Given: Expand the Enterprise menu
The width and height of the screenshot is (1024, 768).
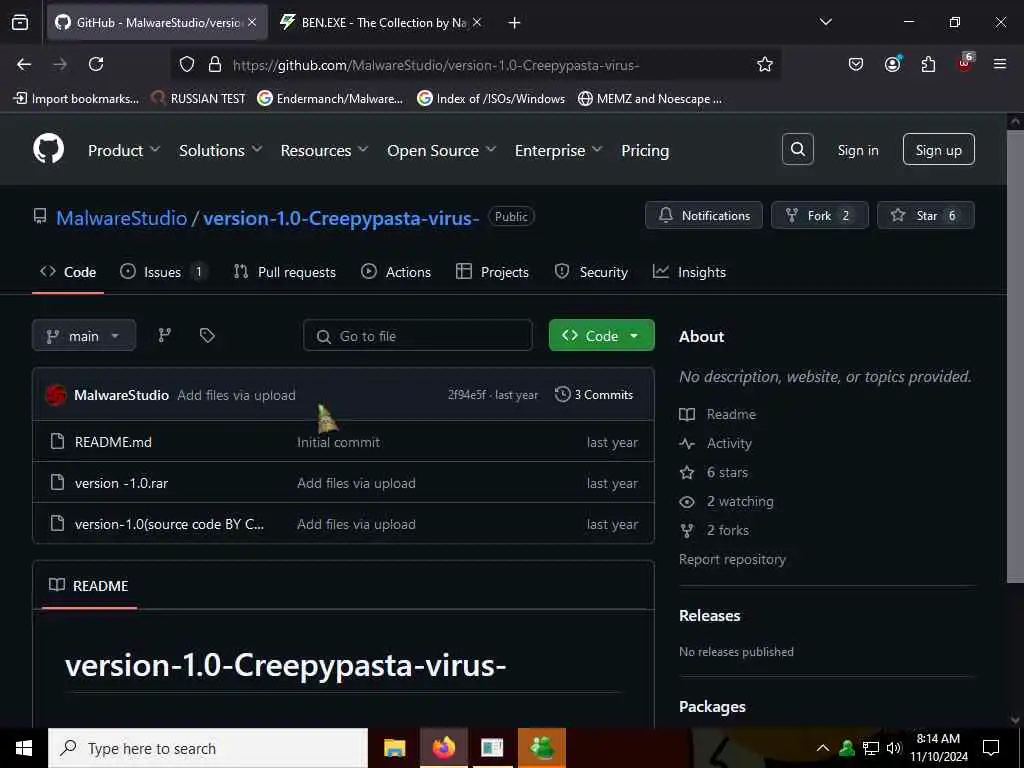Looking at the screenshot, I should point(558,150).
